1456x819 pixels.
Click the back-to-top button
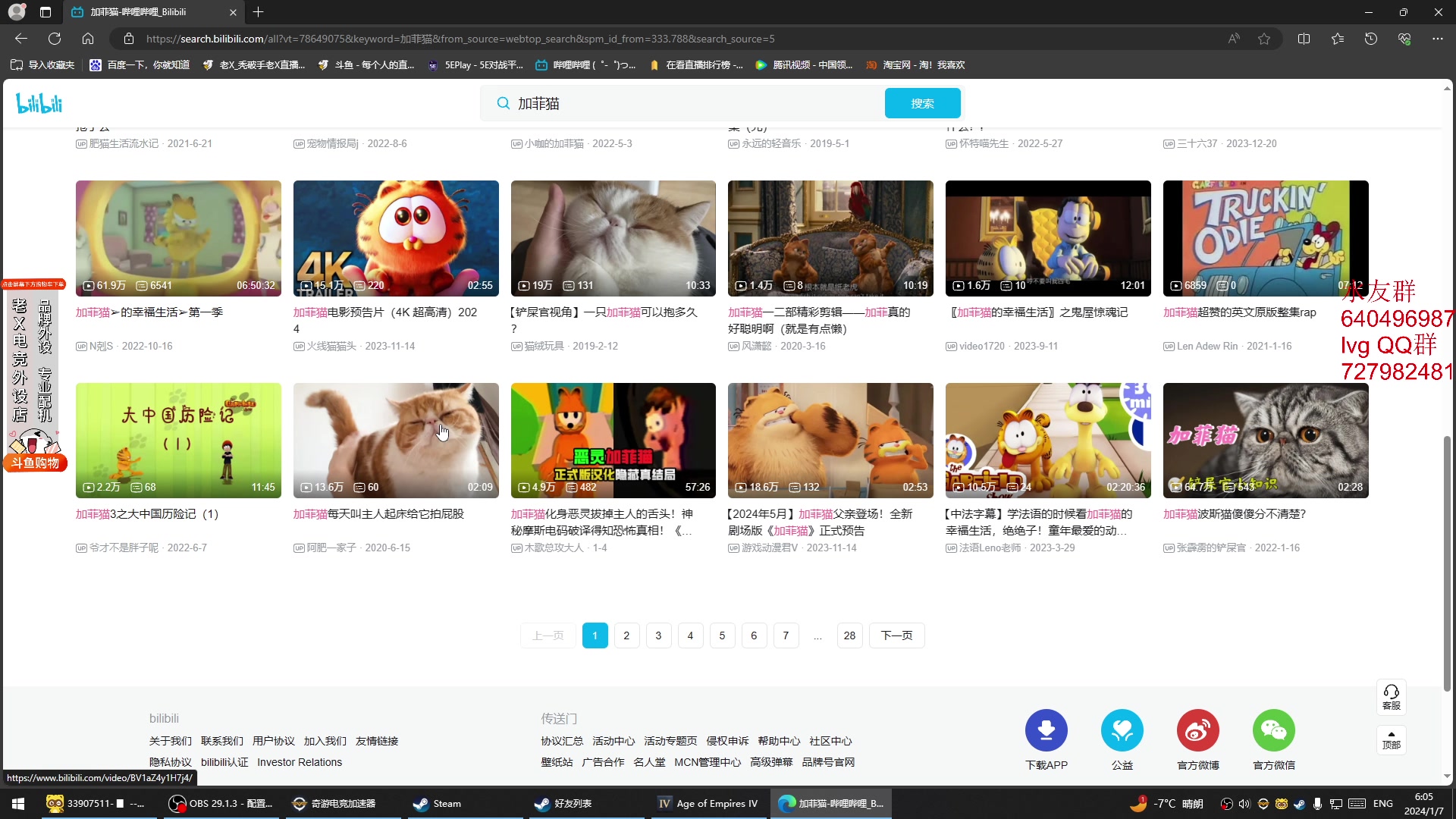[1391, 739]
